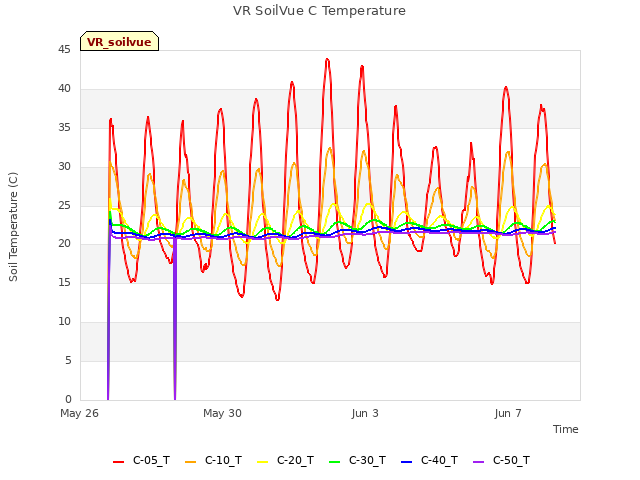Toggle the C-05_T series in legend
Image resolution: width=640 pixels, height=480 pixels.
tap(141, 461)
